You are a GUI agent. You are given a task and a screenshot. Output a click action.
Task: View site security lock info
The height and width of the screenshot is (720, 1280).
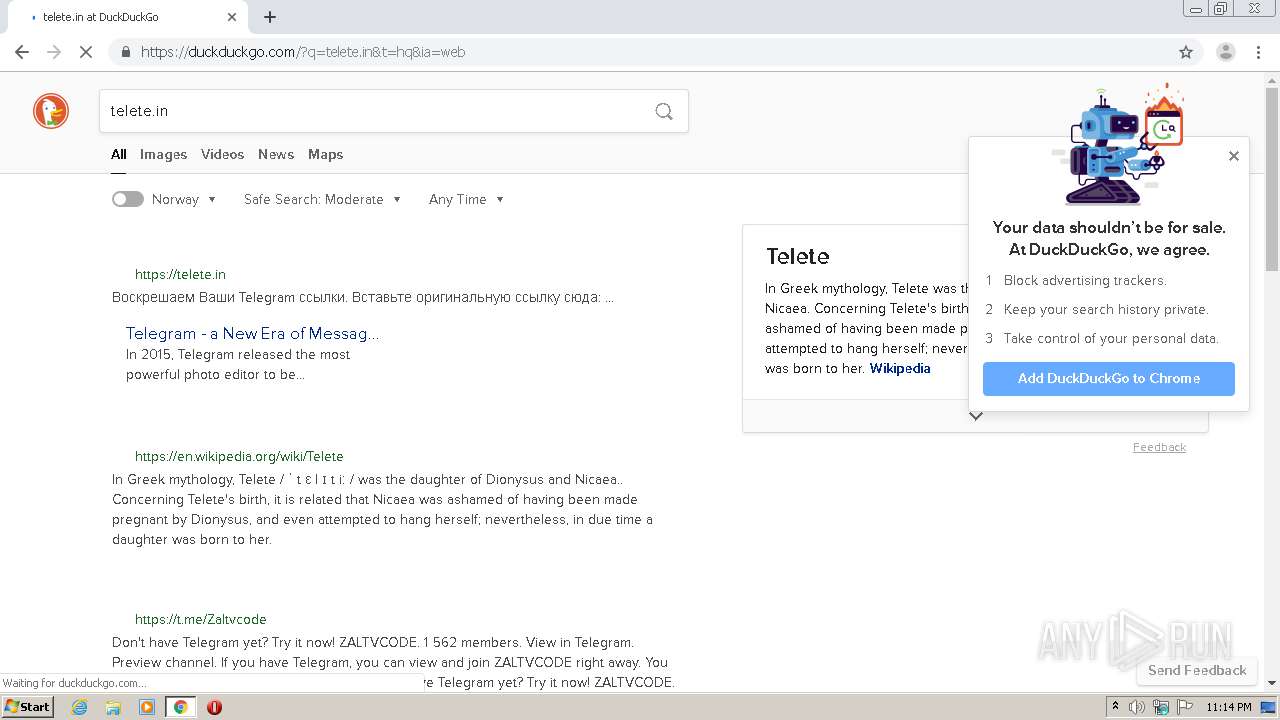[126, 52]
